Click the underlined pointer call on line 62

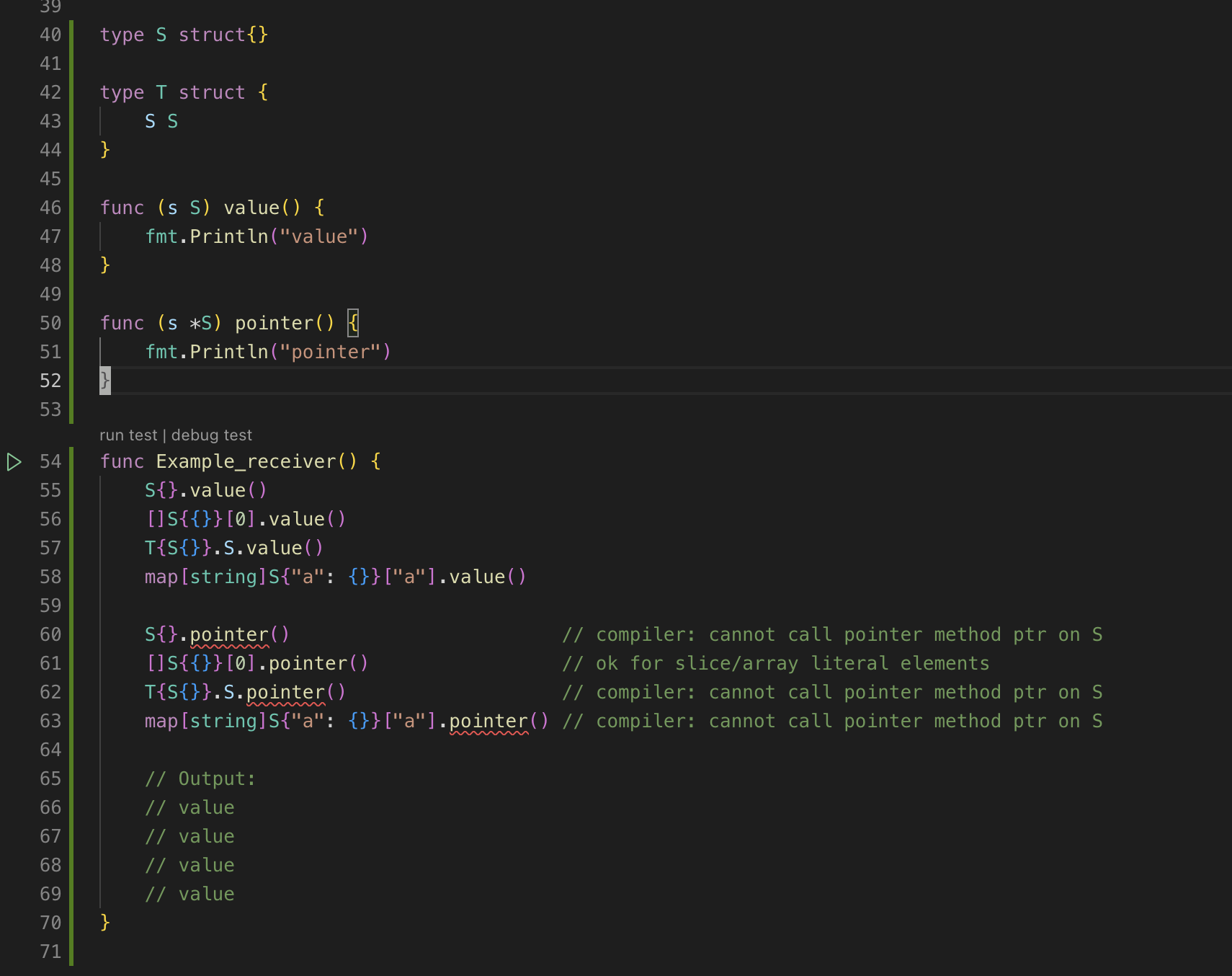(285, 693)
